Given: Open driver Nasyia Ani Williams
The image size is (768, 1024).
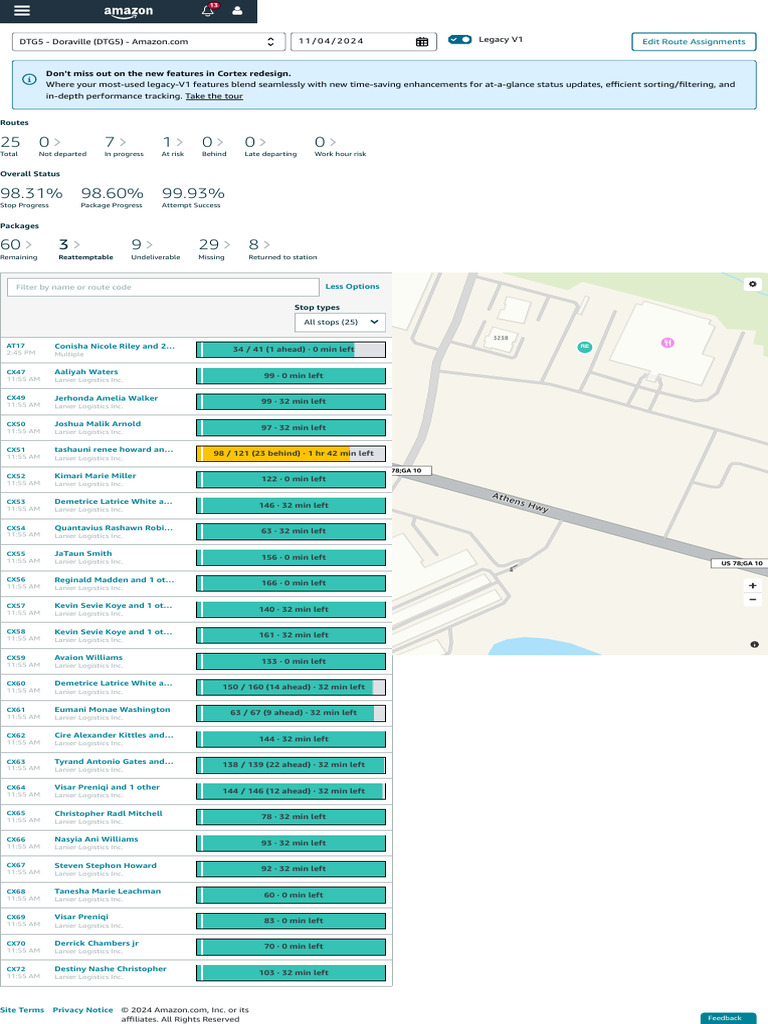Looking at the screenshot, I should click(96, 839).
